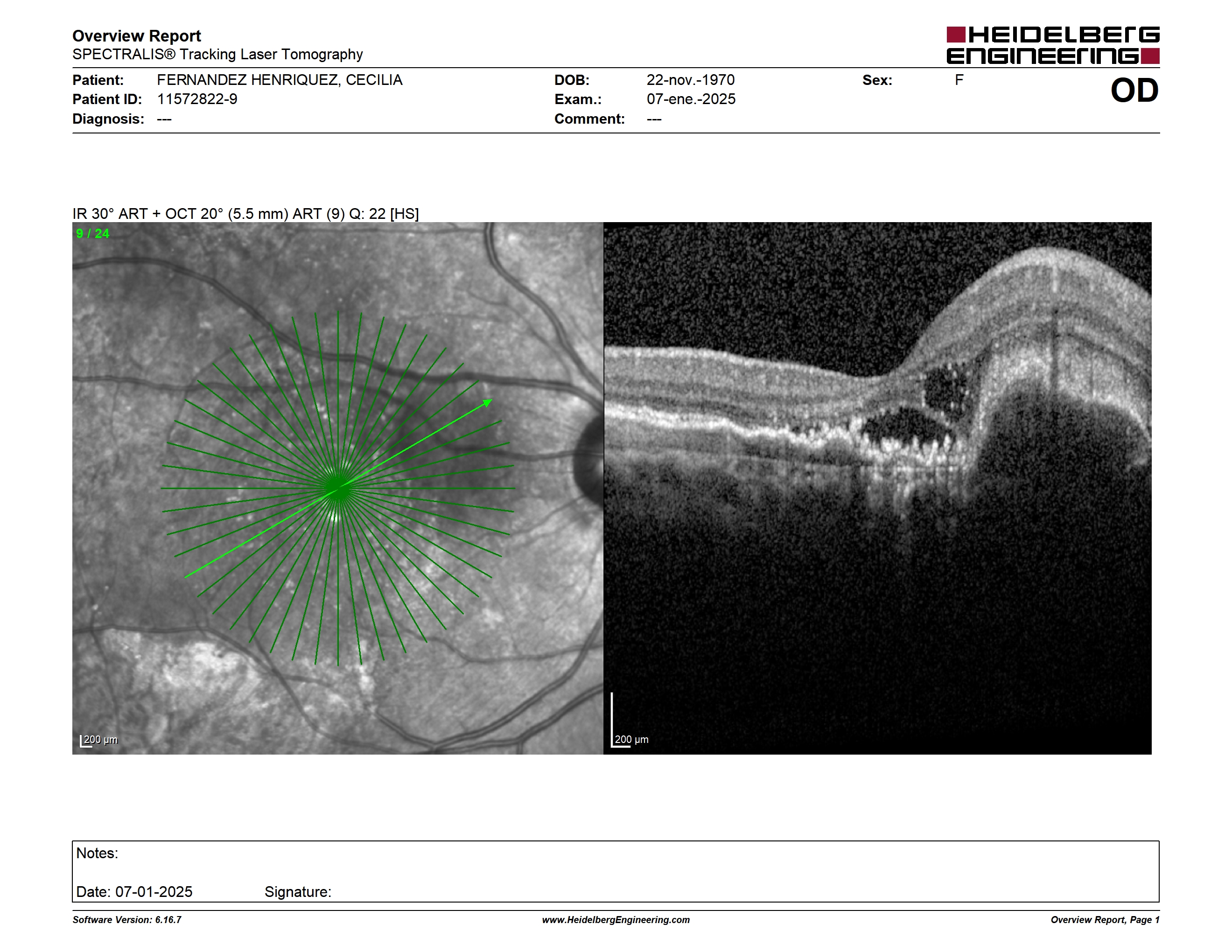Click the center of the radial scan pattern
The width and height of the screenshot is (1232, 952).
coord(338,488)
